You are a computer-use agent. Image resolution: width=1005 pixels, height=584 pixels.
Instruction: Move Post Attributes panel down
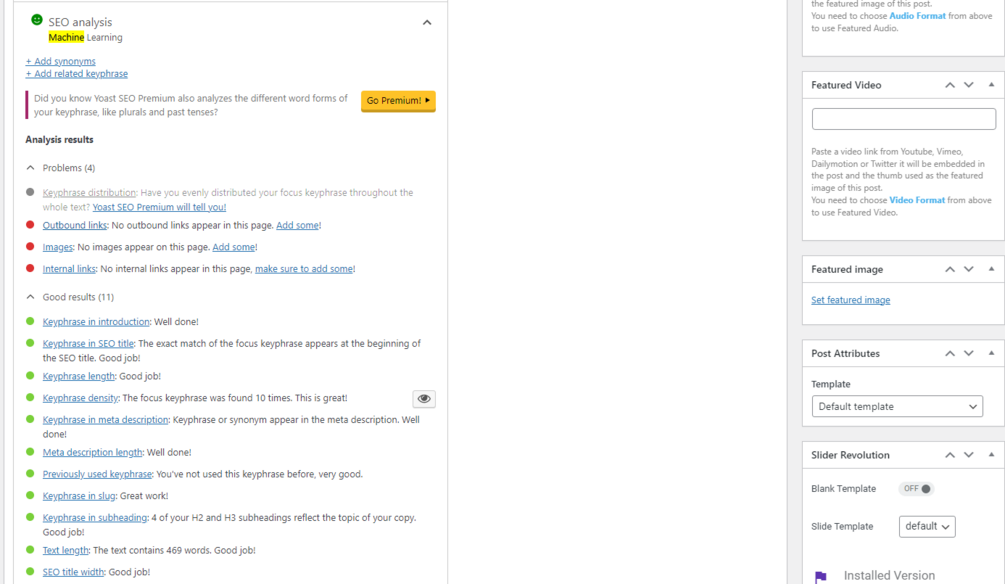(968, 353)
